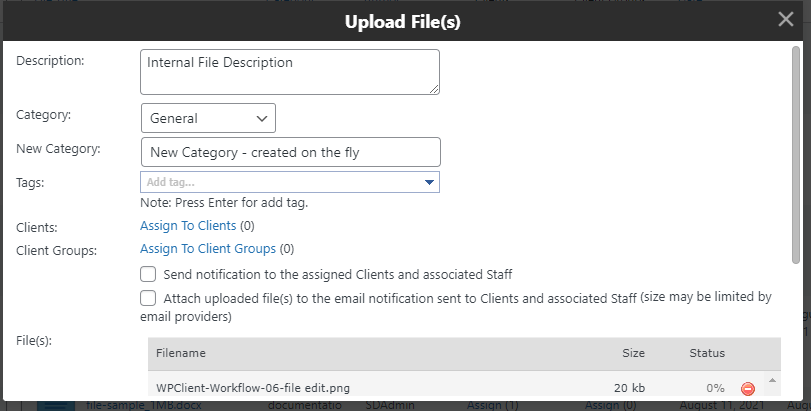Click file-sample_1MB.docx in background list

[144, 405]
